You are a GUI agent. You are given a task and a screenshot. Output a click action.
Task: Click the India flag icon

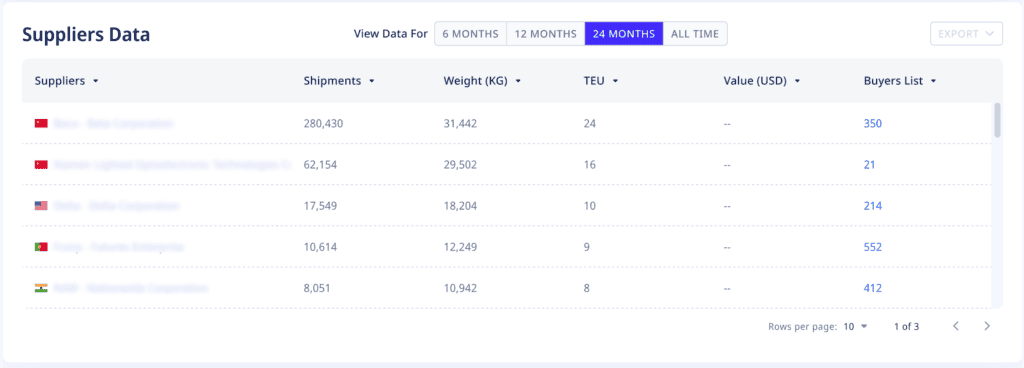[x=41, y=288]
